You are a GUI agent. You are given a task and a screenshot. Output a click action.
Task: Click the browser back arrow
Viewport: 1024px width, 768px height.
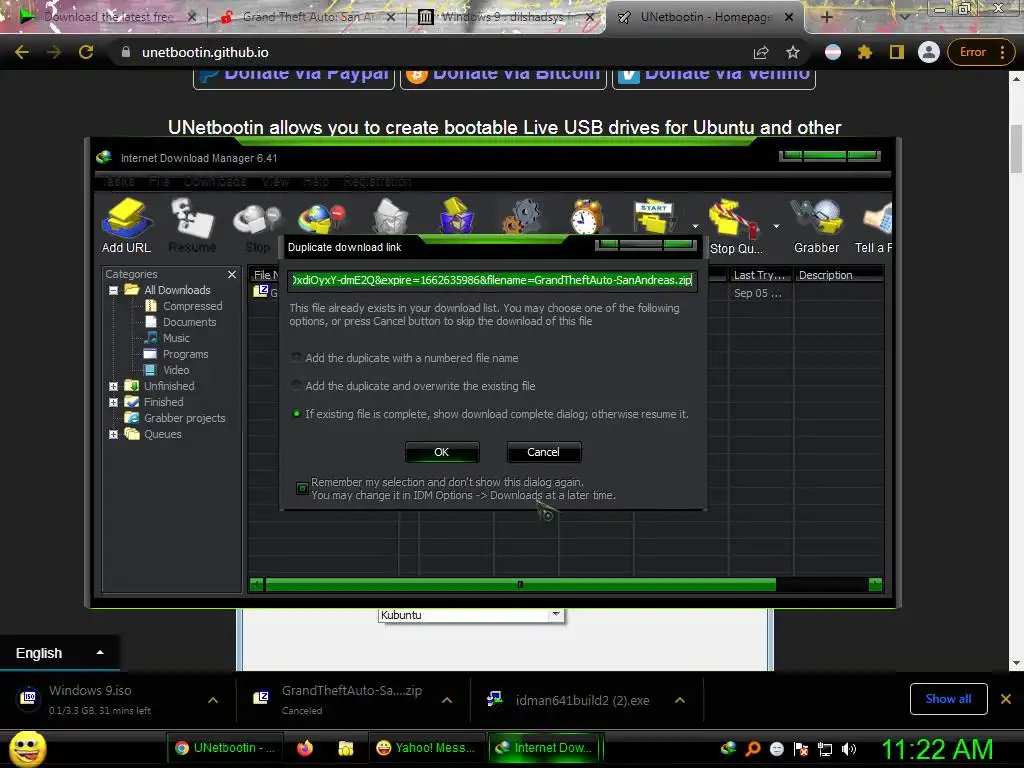click(x=22, y=52)
